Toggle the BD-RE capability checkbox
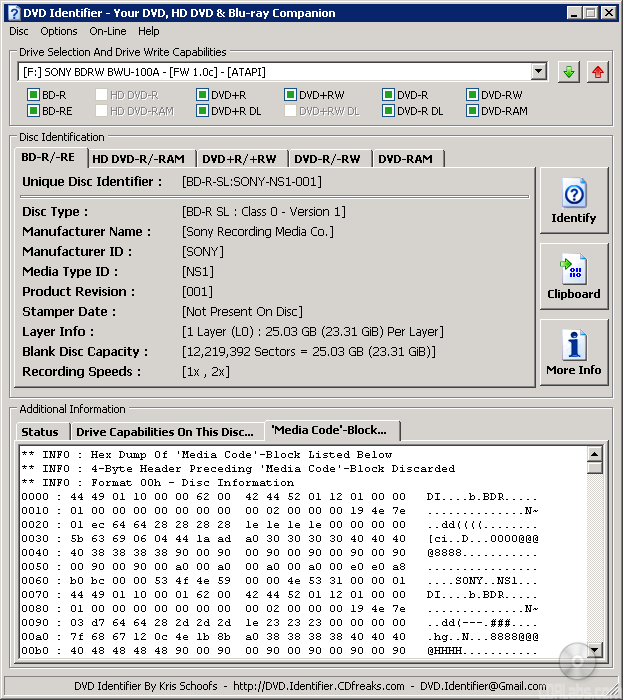 [x=33, y=111]
